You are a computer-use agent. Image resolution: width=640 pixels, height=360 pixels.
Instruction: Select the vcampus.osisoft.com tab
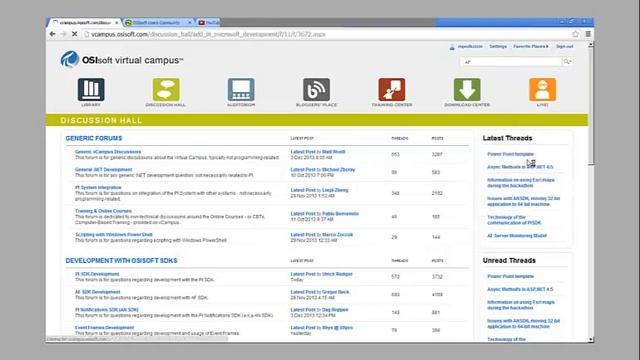tap(84, 23)
